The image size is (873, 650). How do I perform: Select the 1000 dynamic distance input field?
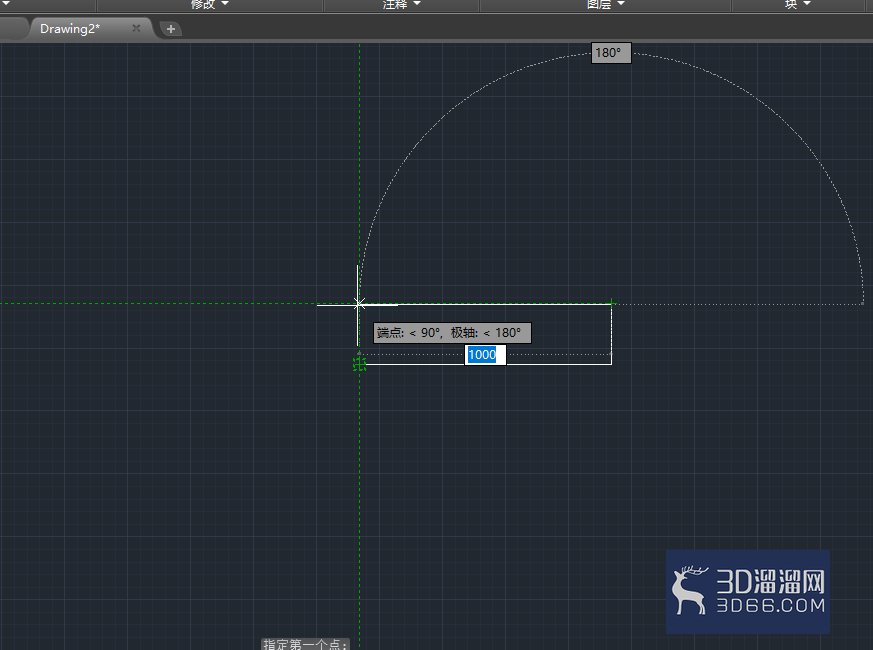coord(485,355)
